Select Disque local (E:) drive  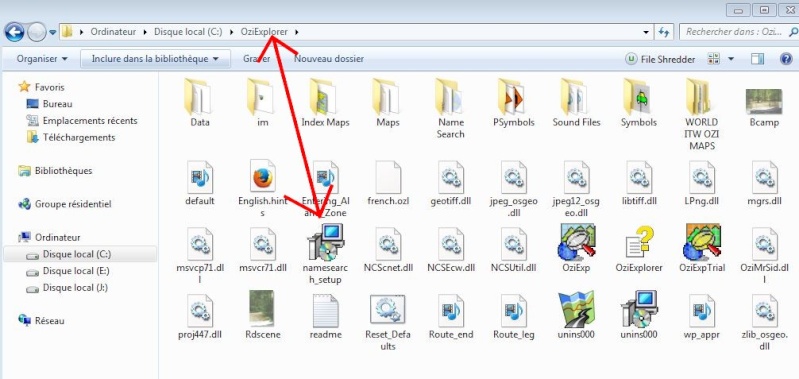[68, 271]
